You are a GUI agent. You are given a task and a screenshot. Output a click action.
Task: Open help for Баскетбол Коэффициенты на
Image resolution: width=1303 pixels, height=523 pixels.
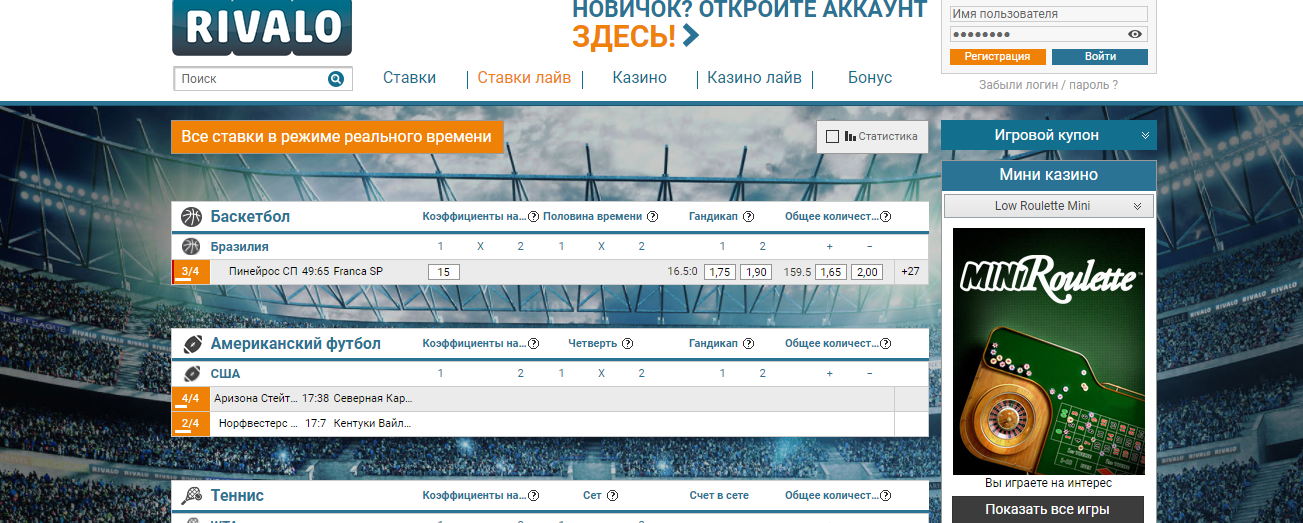(533, 217)
